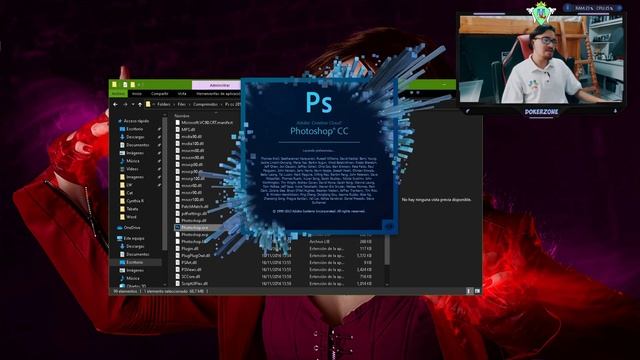Select highlighted Escritorio under Este equipo
The width and height of the screenshot is (640, 360).
135,262
